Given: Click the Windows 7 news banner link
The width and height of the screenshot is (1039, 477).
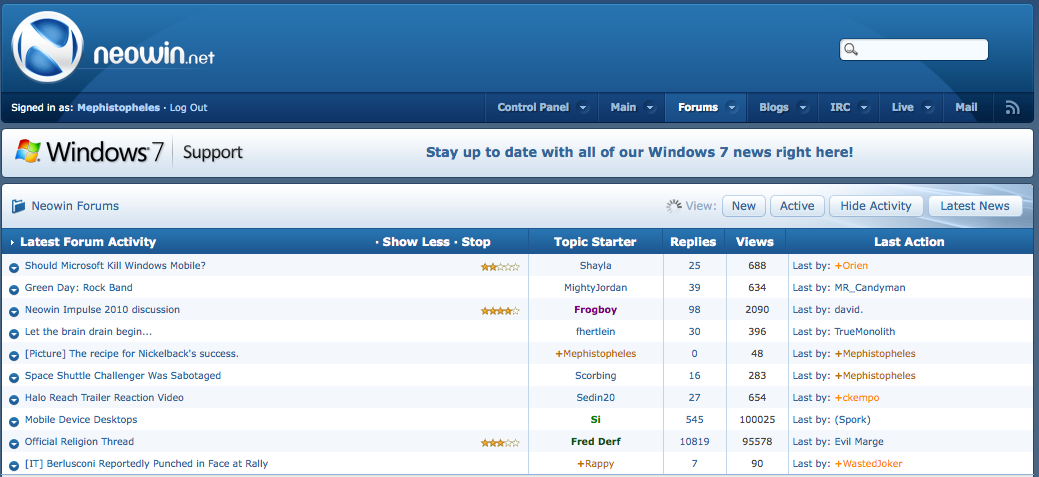Looking at the screenshot, I should (x=639, y=152).
